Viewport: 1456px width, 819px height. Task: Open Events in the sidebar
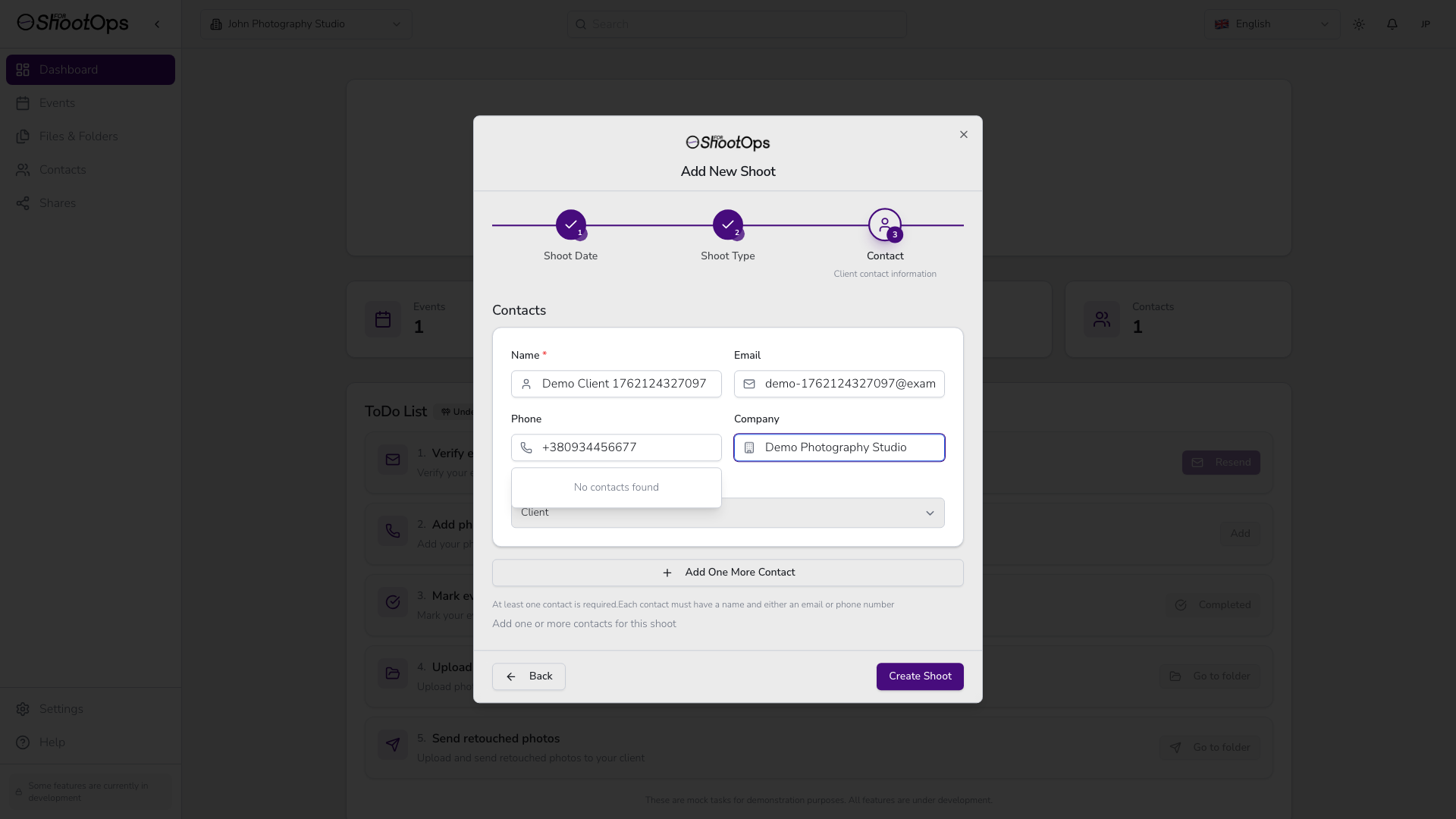57,103
